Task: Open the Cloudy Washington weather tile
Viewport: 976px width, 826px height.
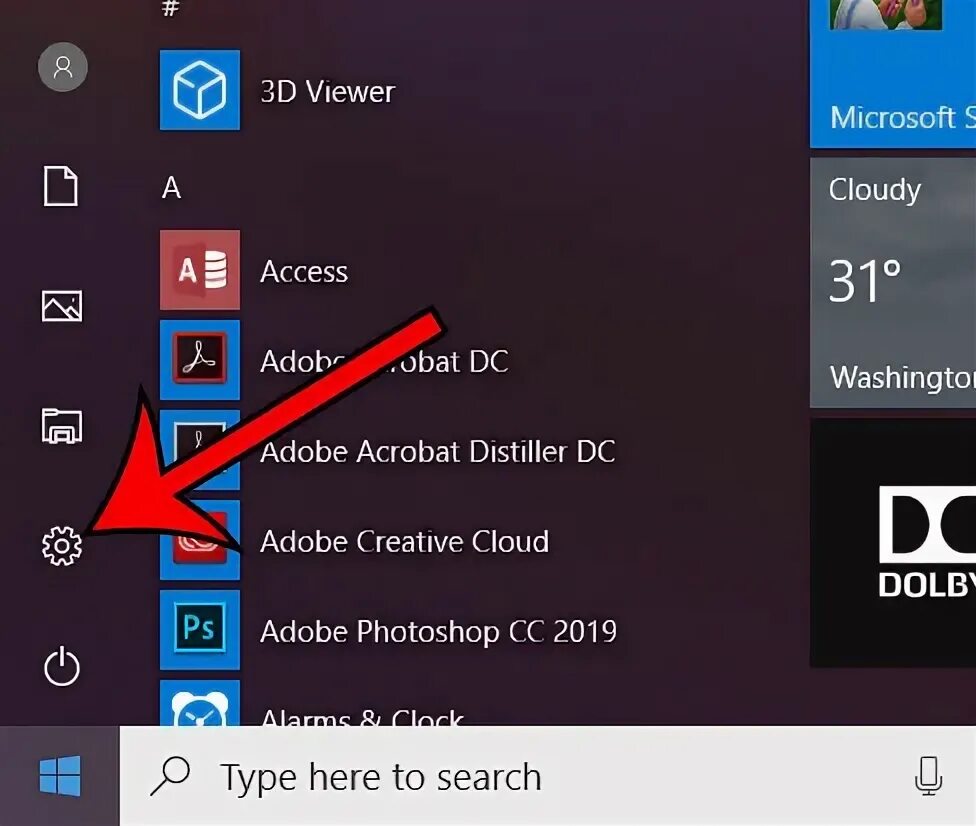Action: [893, 283]
